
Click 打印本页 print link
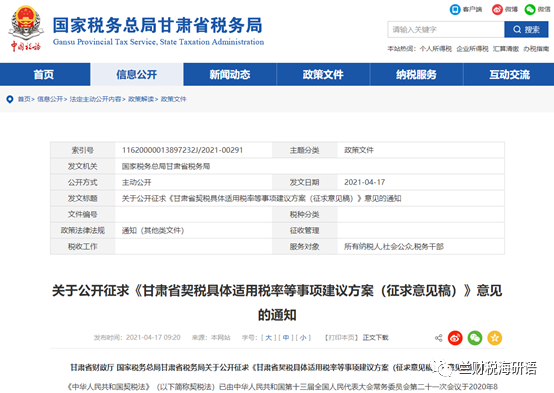click(x=341, y=338)
